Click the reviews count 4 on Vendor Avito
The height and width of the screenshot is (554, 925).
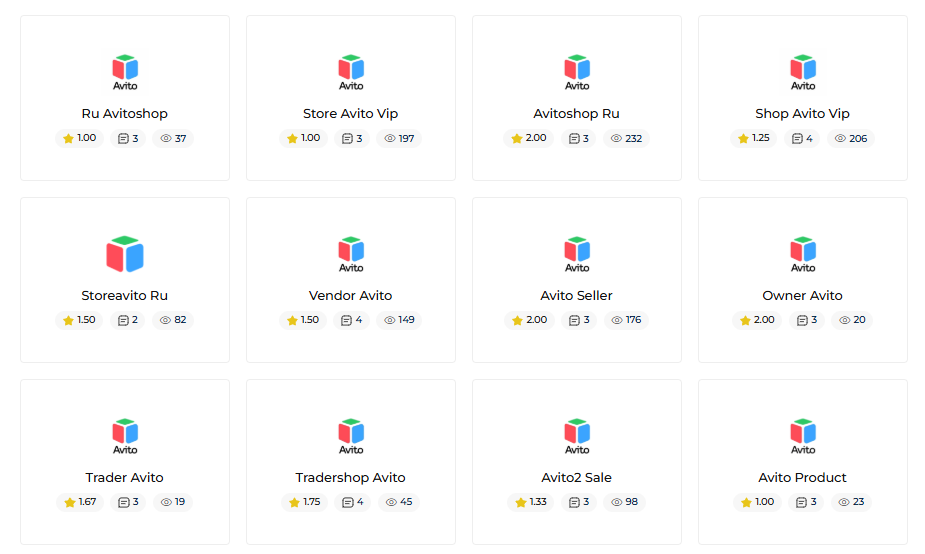click(352, 320)
